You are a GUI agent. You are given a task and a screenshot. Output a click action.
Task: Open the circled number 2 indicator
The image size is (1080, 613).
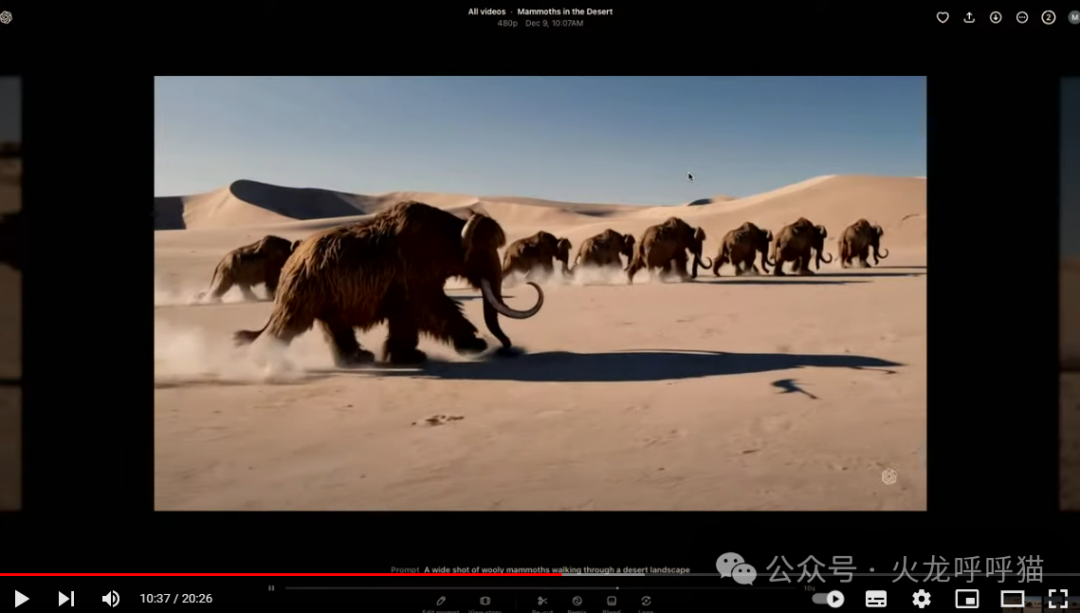pyautogui.click(x=1048, y=17)
